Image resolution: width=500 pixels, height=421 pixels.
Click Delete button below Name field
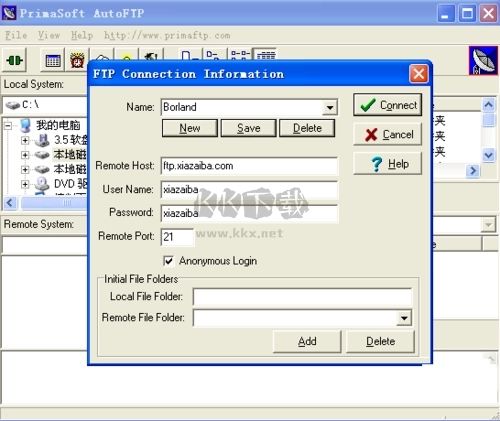tap(307, 128)
